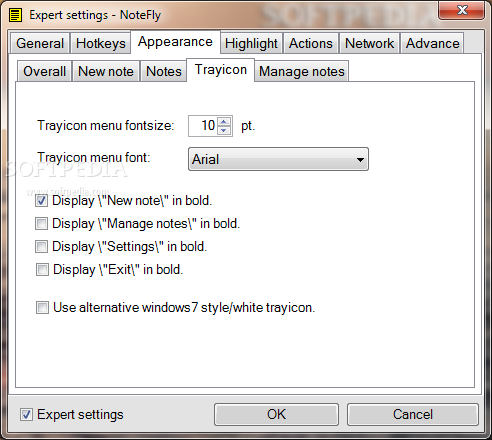The height and width of the screenshot is (440, 492).
Task: Click the Cancel button
Action: (413, 415)
